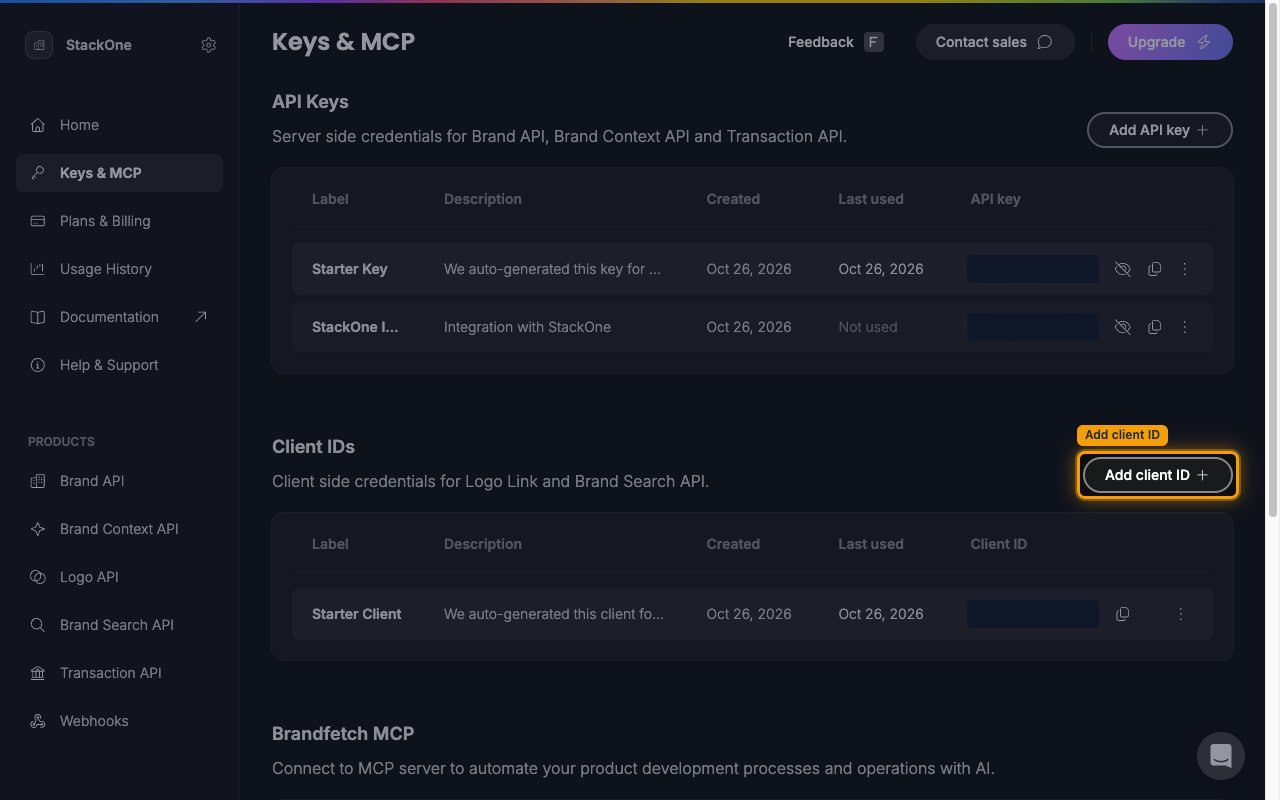Copy the Starter Key API key

pos(1154,269)
